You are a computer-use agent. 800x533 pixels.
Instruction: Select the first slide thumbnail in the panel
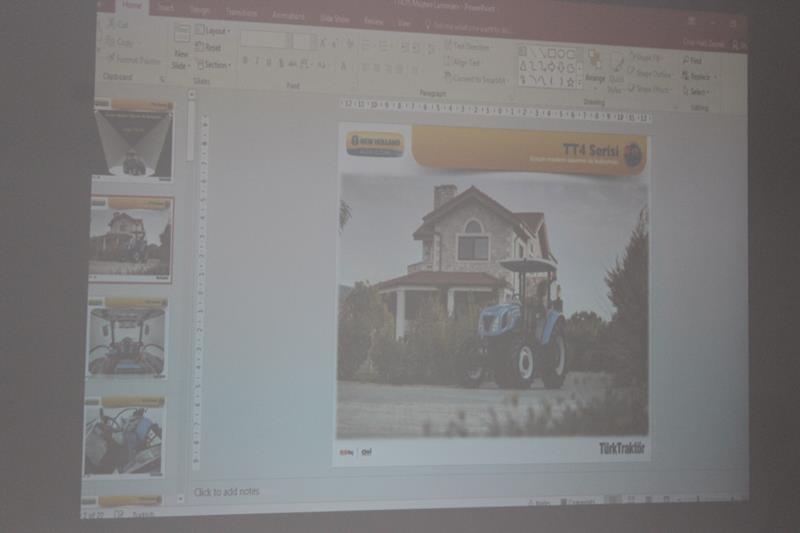(133, 142)
